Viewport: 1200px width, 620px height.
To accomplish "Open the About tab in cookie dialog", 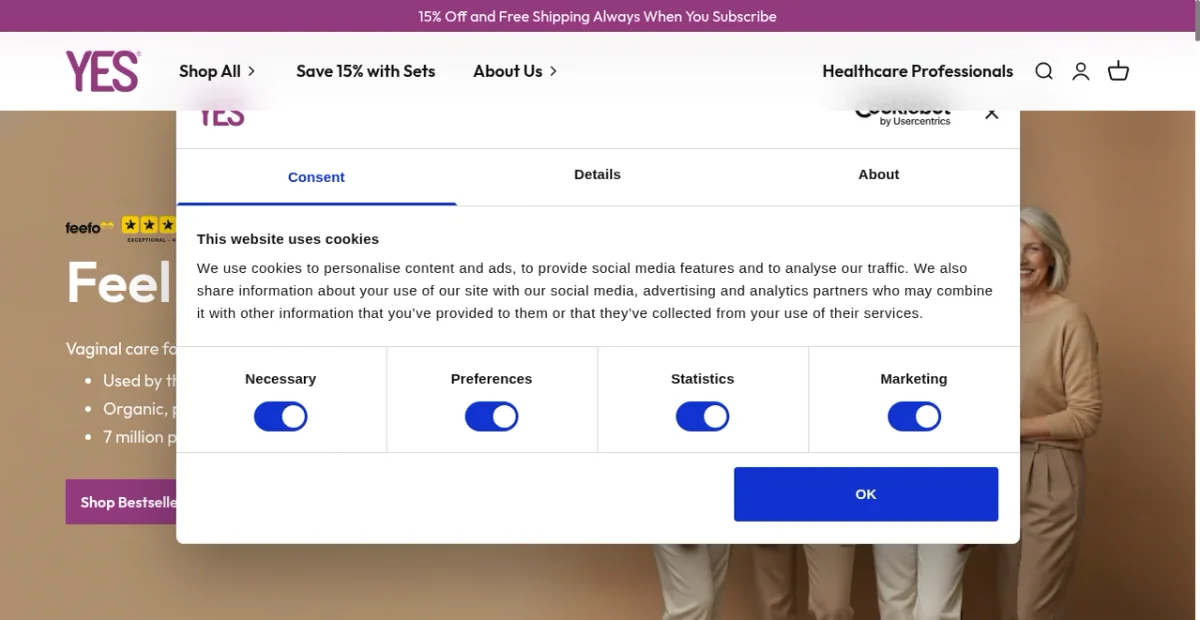I will (x=878, y=174).
